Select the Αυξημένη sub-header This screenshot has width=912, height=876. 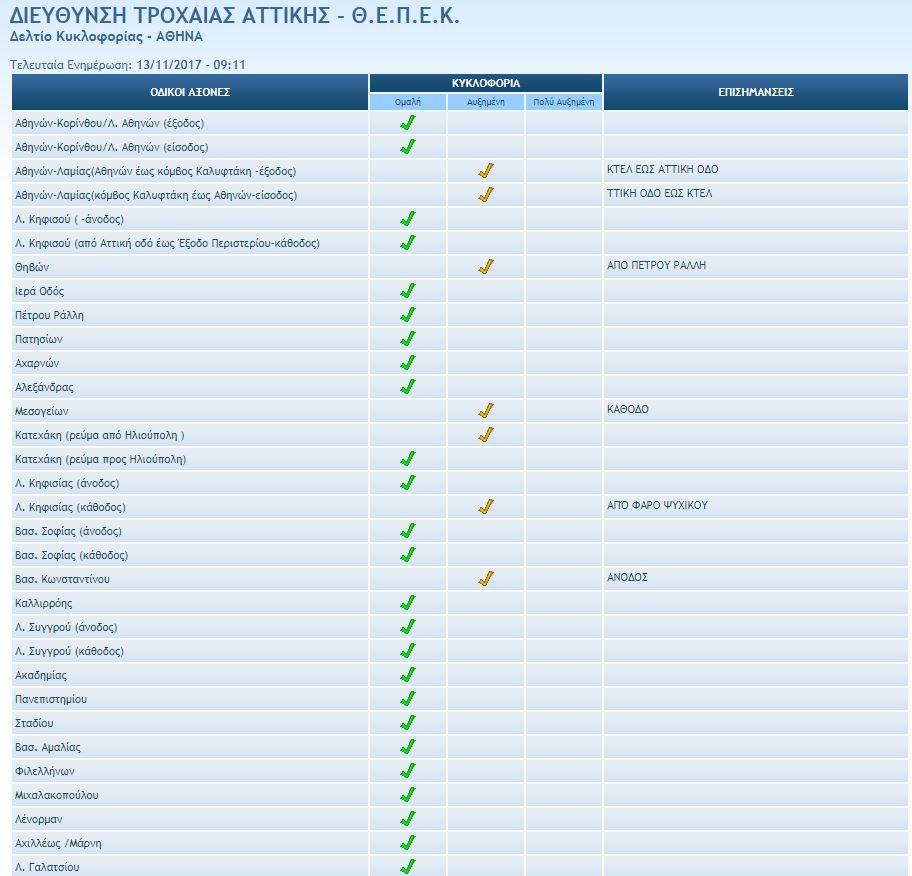tap(486, 102)
